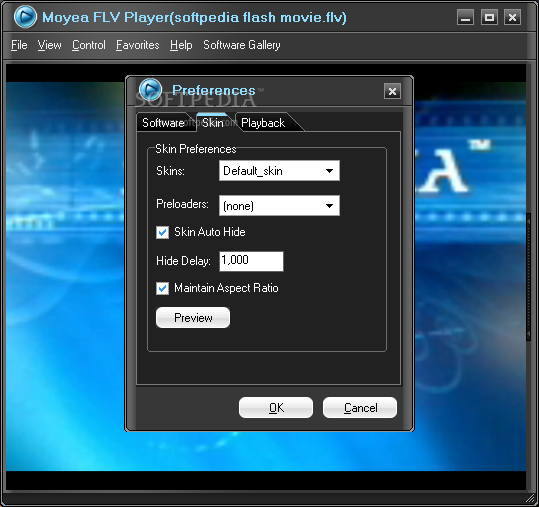This screenshot has width=539, height=507.
Task: Cancel the Preferences dialog
Action: coord(360,408)
